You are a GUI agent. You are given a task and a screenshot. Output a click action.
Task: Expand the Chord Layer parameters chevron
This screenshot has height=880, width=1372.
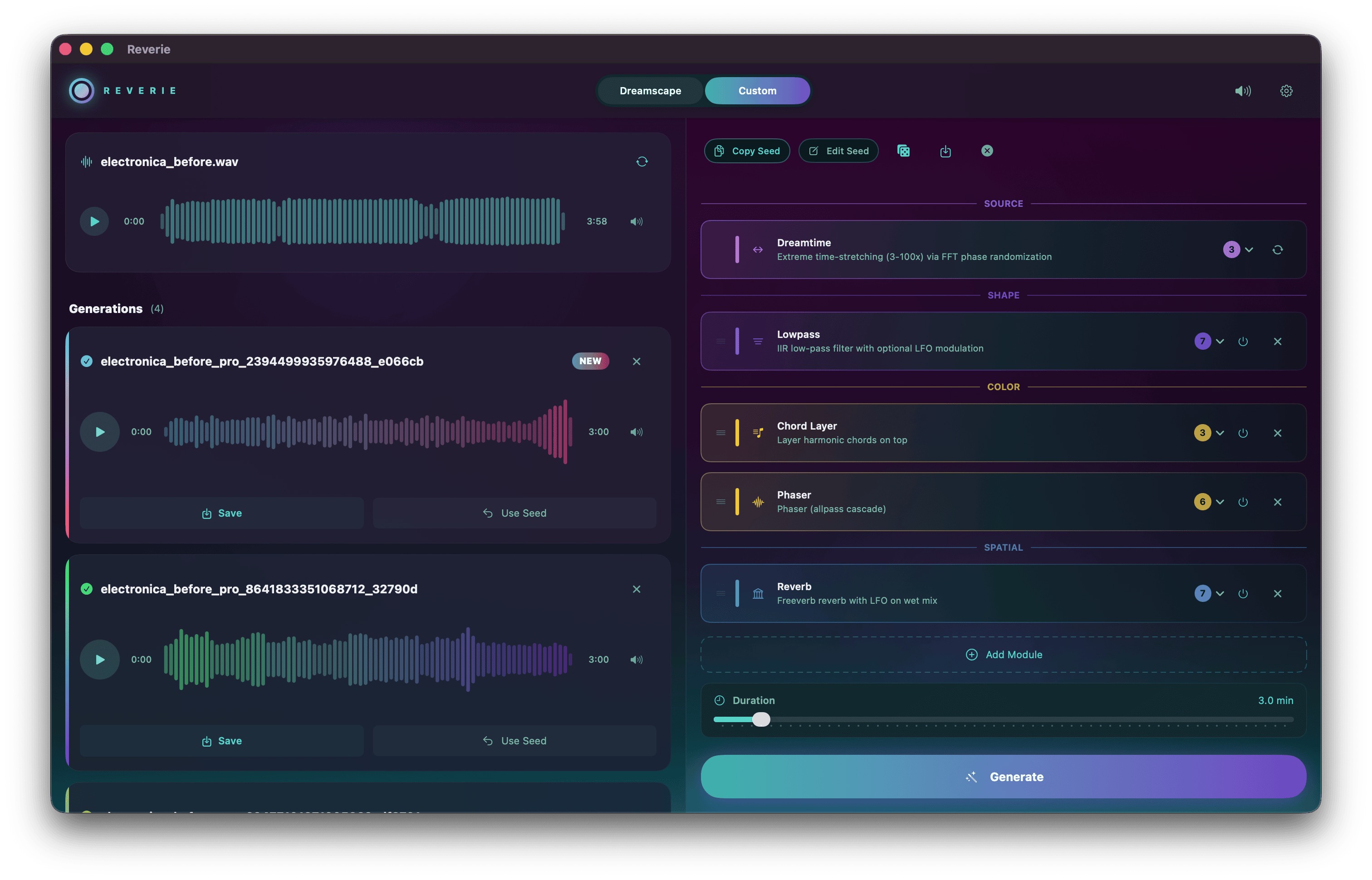click(1220, 433)
